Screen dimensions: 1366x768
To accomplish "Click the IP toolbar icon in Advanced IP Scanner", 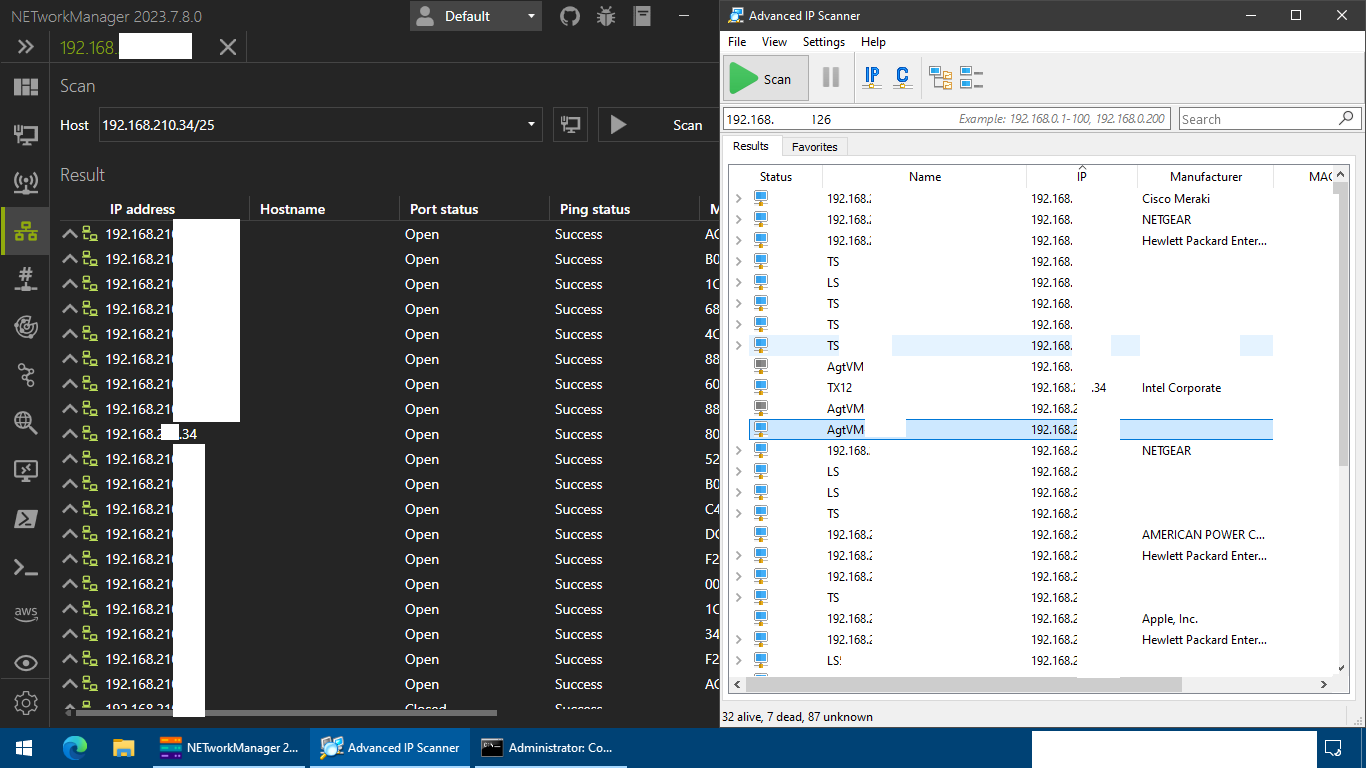I will pos(871,77).
